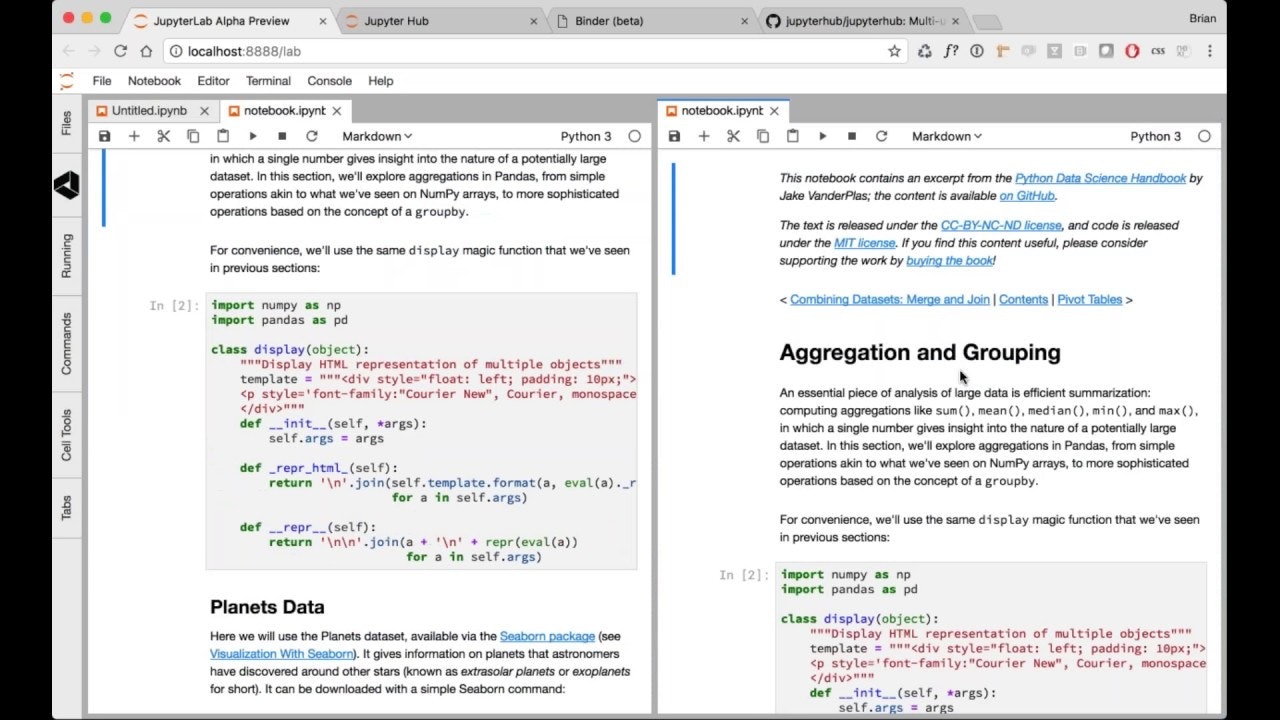
Task: Run the current cell with the play icon
Action: pos(252,135)
